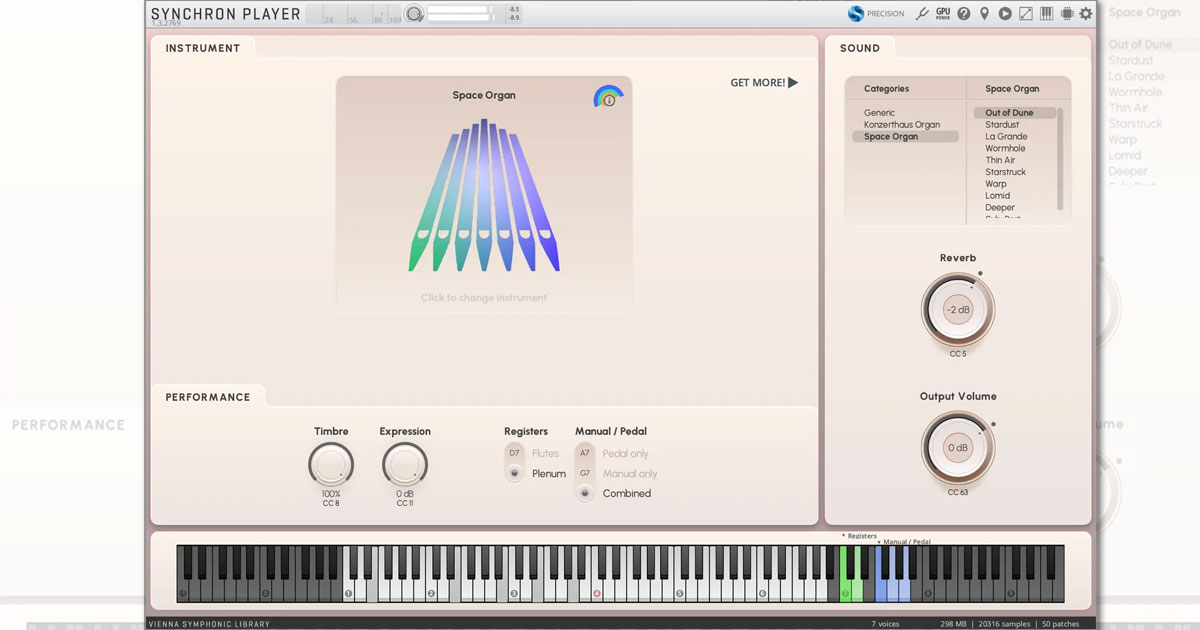Click the Space Organ pipes image
Screen dimensions: 1200x630
tap(484, 195)
